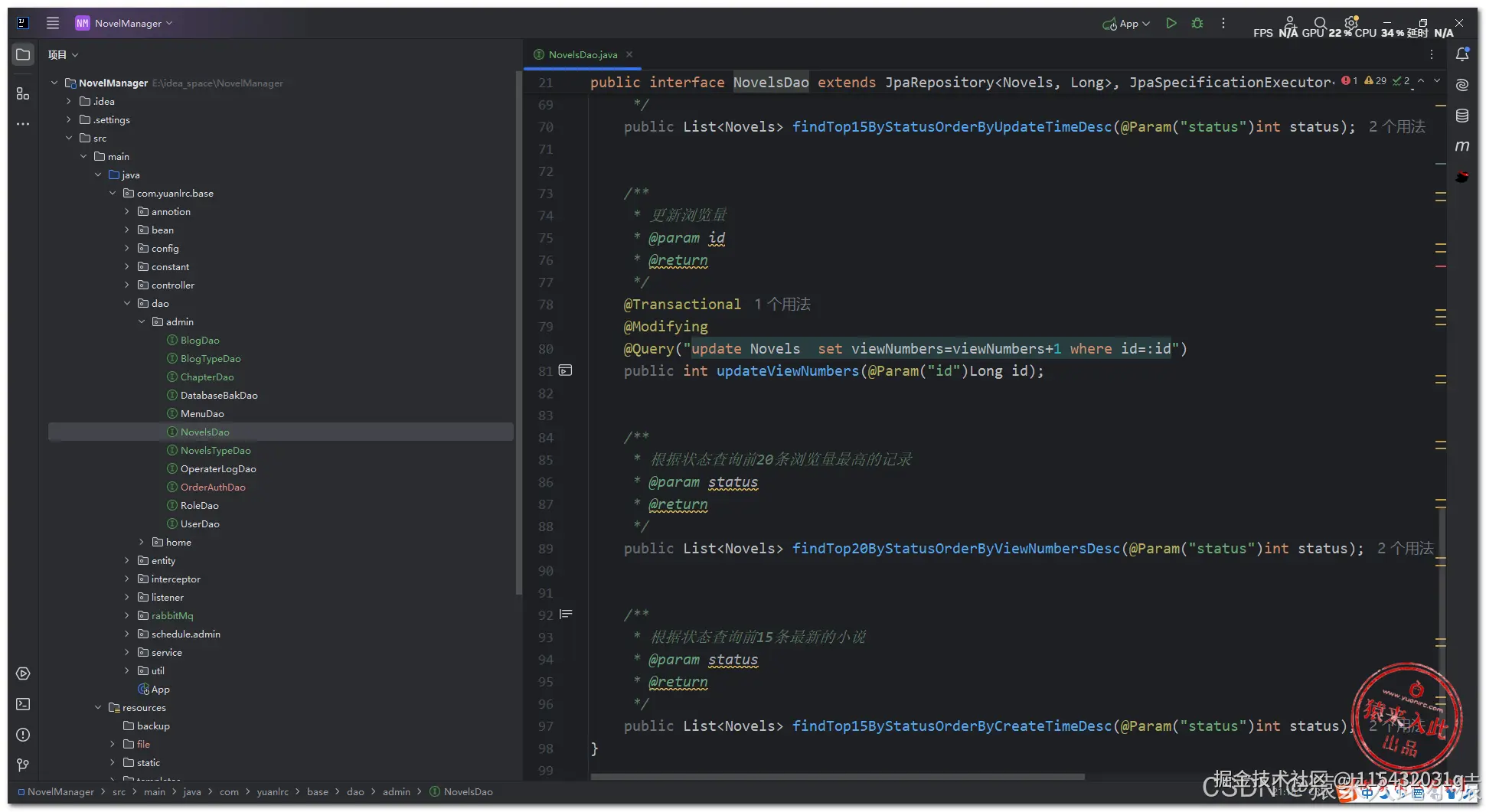Open the Services tool window

[23, 673]
